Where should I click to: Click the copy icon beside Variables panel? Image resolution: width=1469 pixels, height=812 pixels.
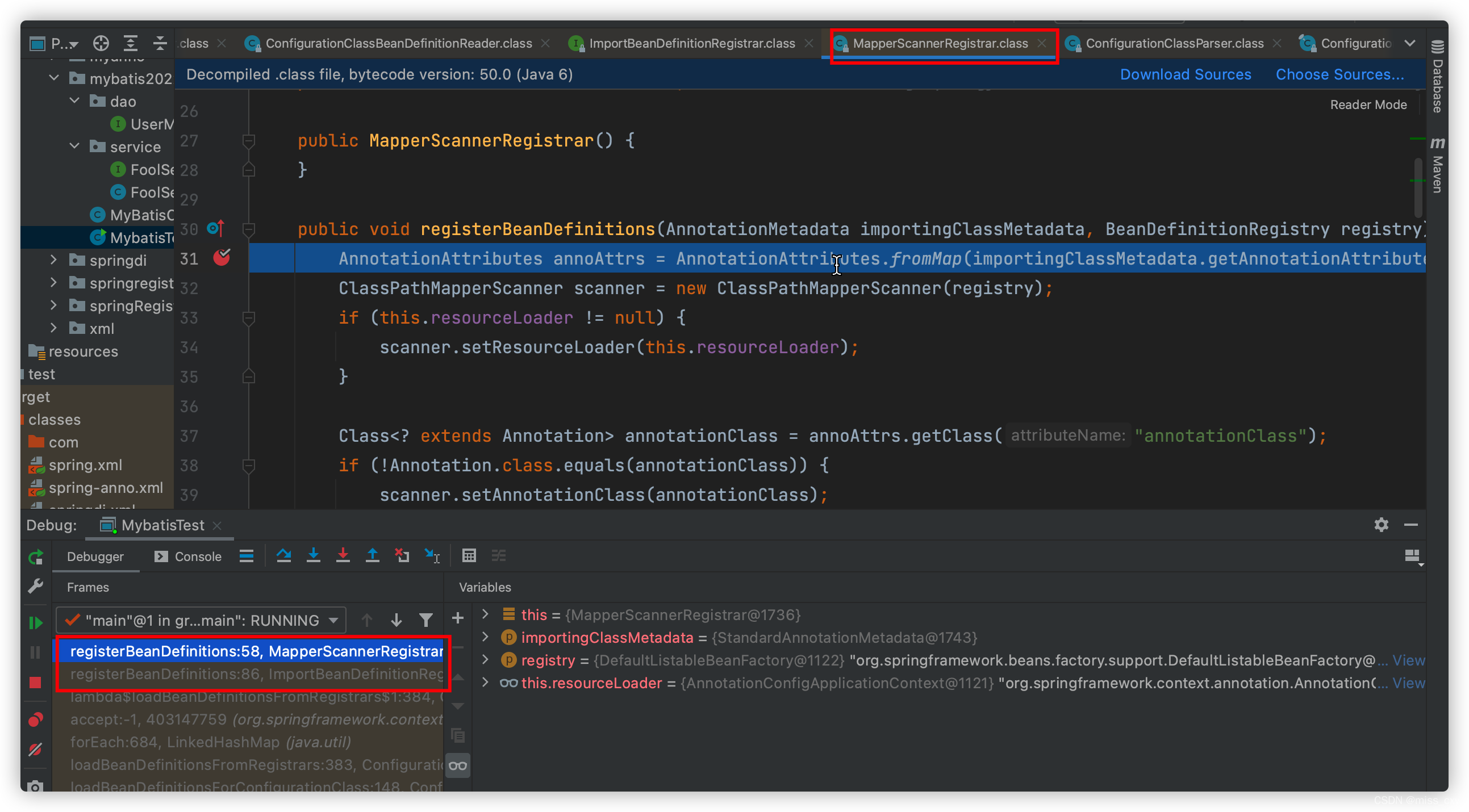point(457,735)
